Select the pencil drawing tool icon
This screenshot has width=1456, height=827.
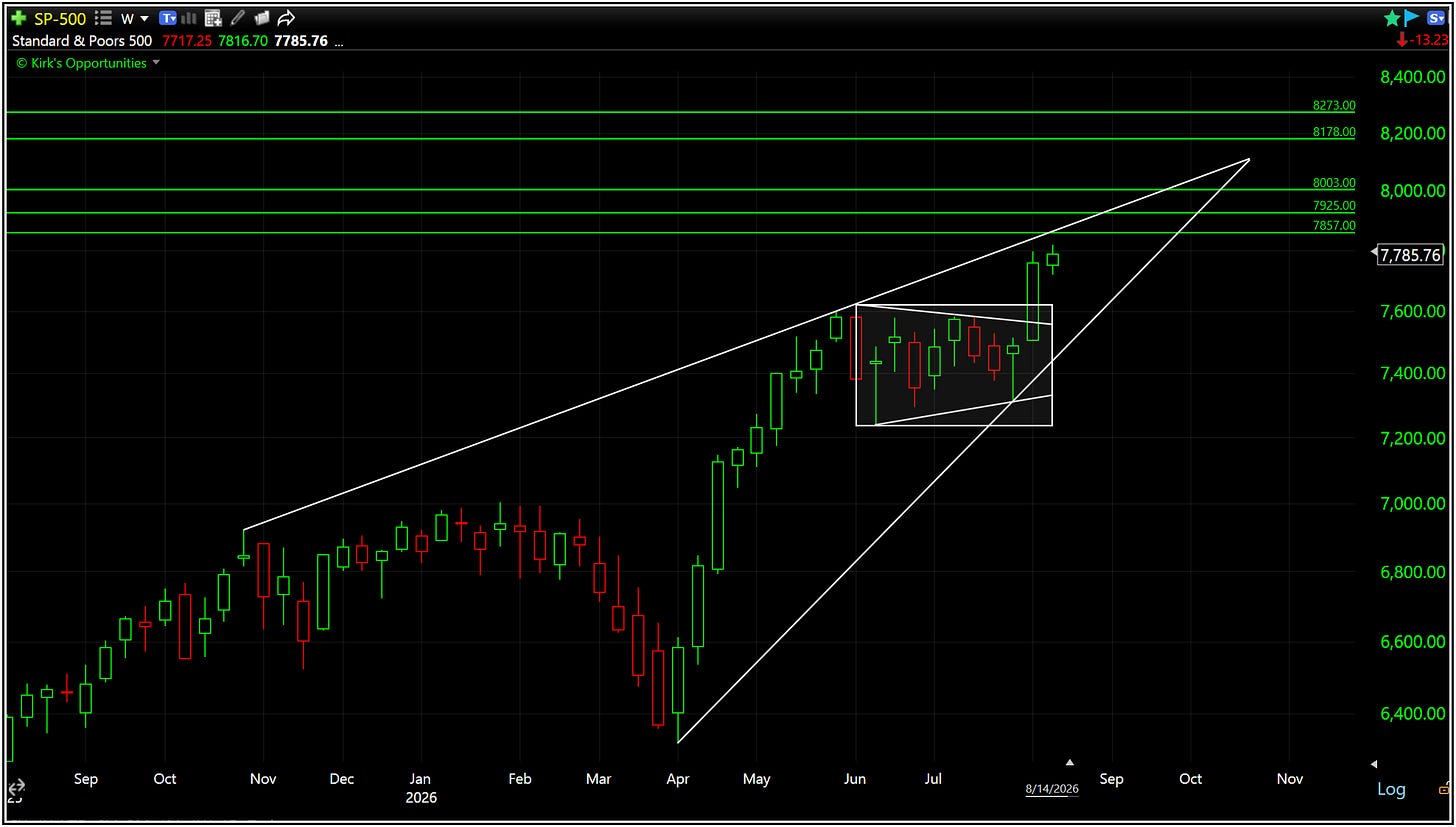coord(237,18)
